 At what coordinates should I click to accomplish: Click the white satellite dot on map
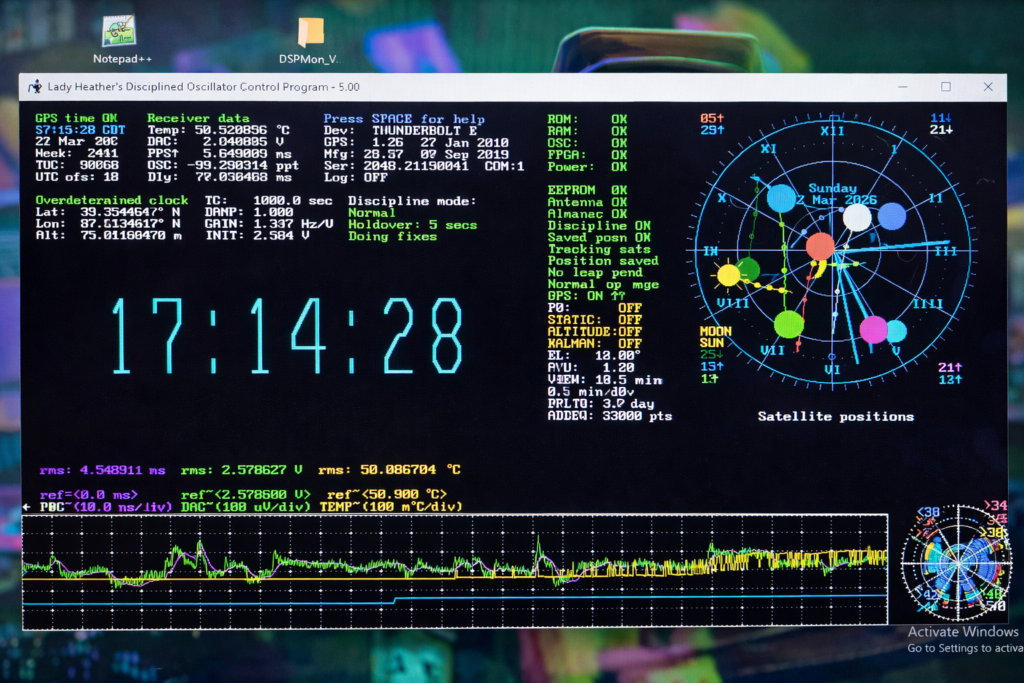[857, 217]
